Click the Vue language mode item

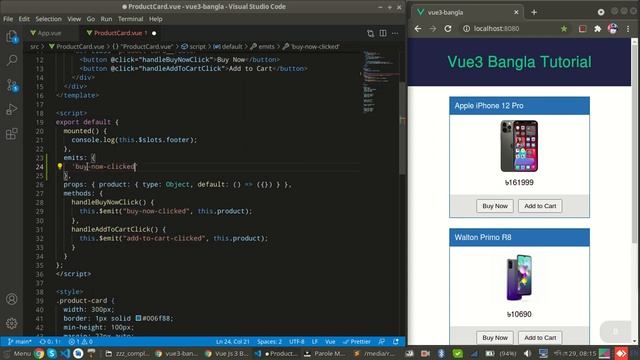tap(330, 341)
